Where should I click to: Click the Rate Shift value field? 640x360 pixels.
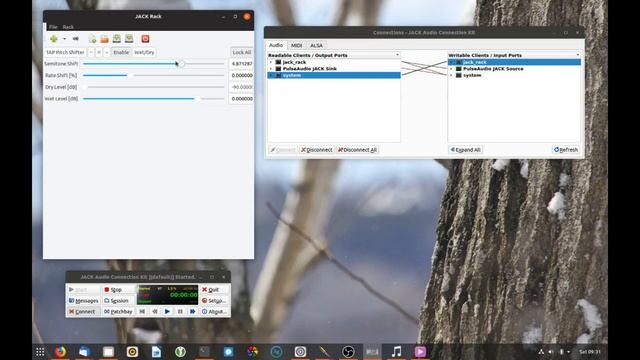tap(241, 76)
